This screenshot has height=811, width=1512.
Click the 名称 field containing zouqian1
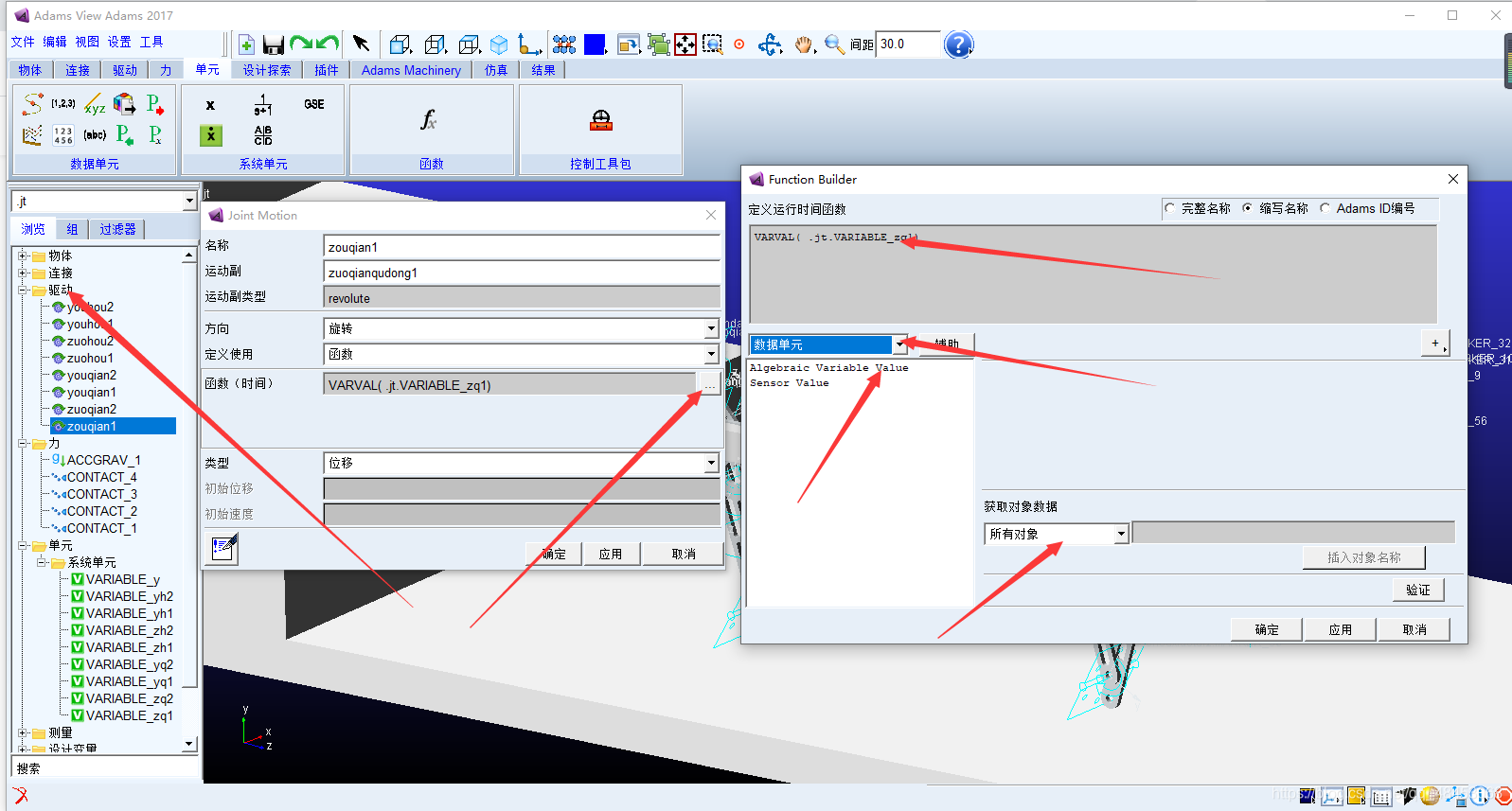[x=522, y=247]
